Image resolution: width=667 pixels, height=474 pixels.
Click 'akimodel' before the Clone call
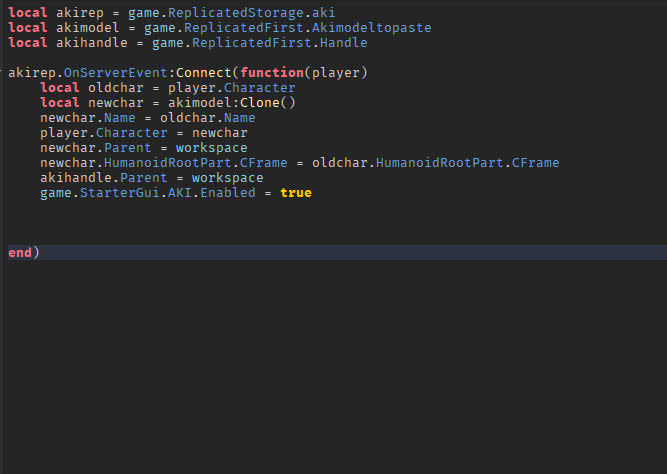click(x=200, y=103)
